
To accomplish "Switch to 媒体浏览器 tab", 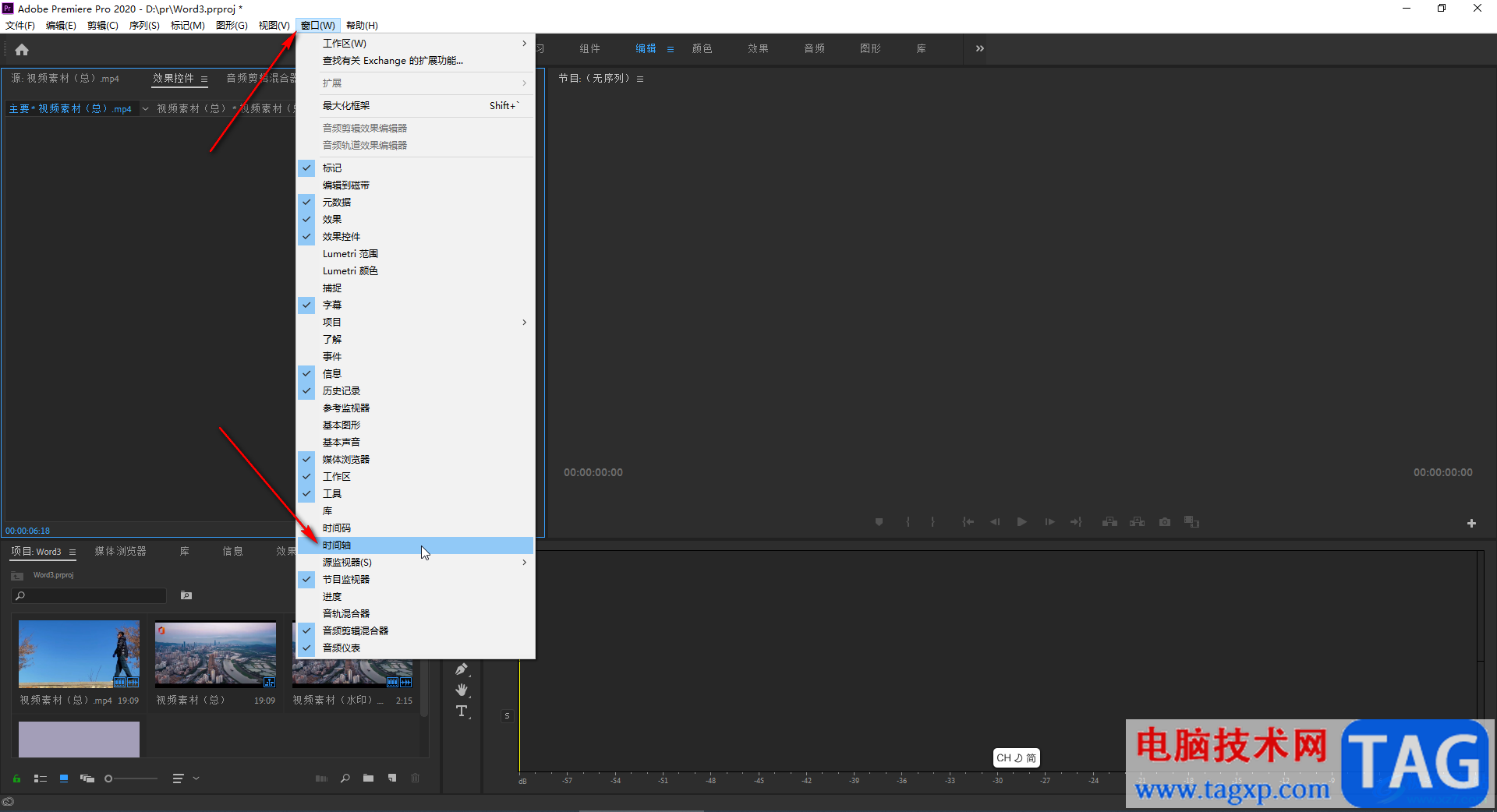I will coord(121,551).
